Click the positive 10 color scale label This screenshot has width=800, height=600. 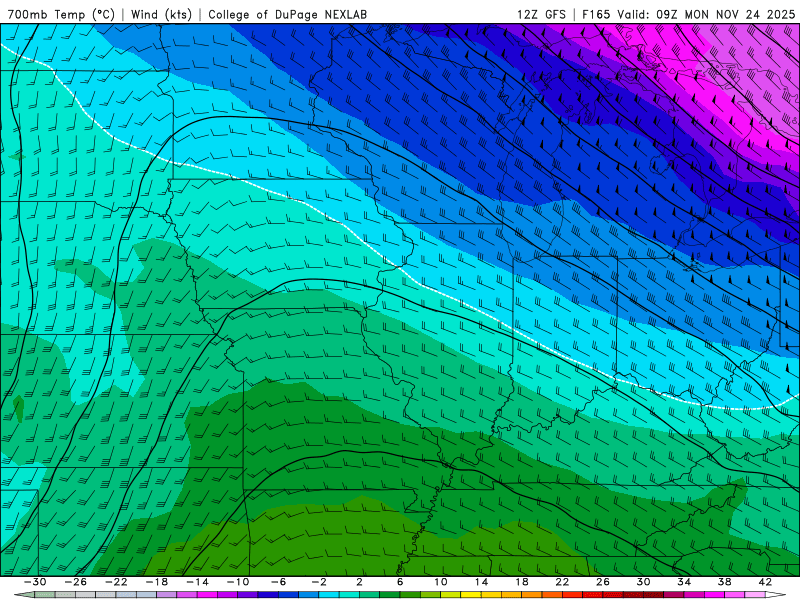[441, 582]
